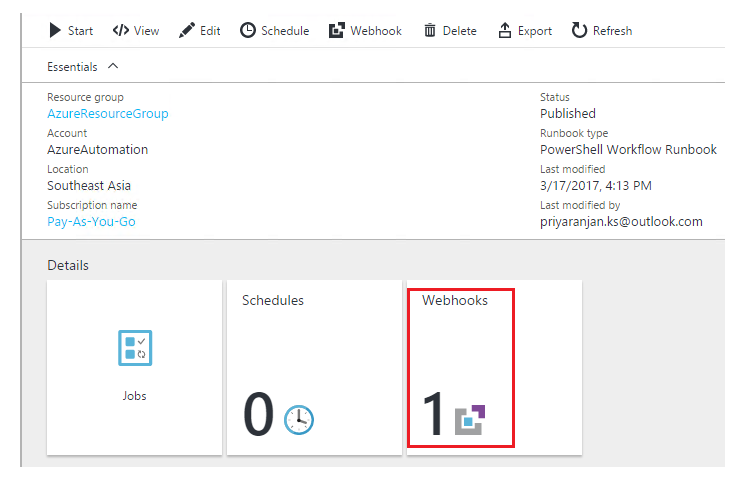Select the priyaranjan.ks@outlook.com text
The height and width of the screenshot is (486, 736).
tap(621, 222)
